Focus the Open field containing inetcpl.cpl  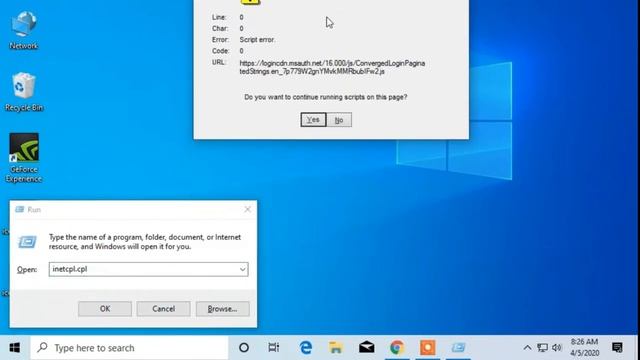148,269
